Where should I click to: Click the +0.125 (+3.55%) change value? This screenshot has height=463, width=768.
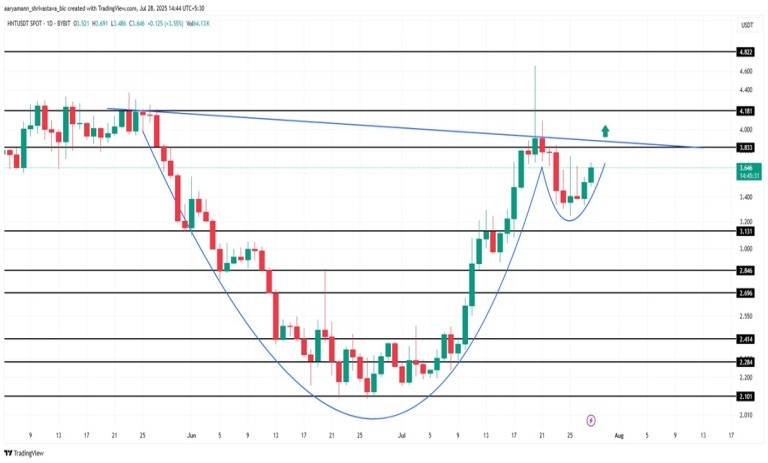click(x=165, y=24)
